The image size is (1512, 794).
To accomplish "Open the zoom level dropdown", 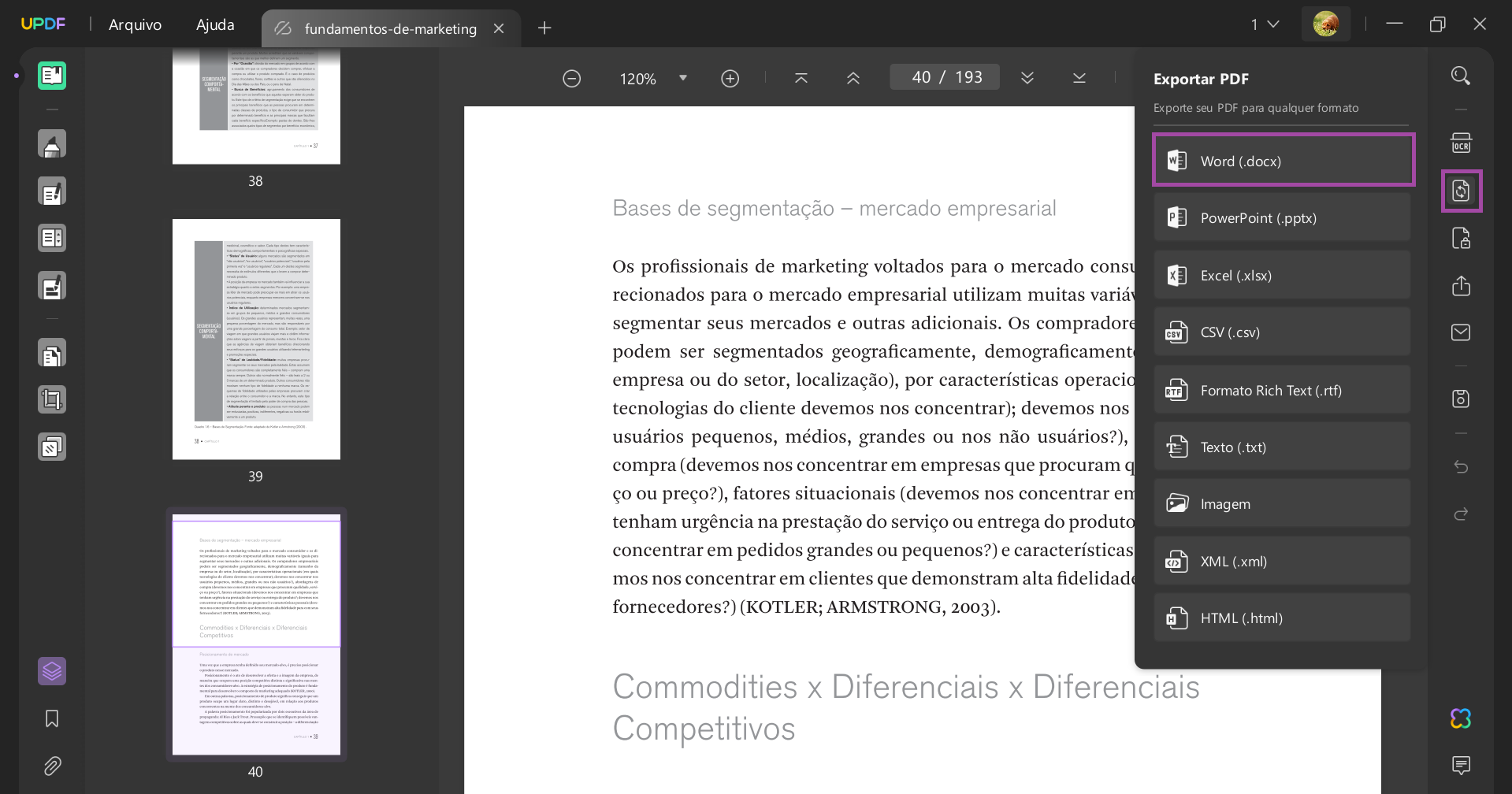I will coord(683,77).
